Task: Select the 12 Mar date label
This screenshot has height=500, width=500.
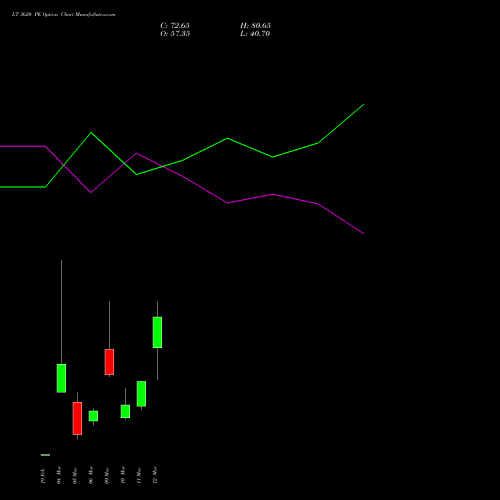Action: [155, 475]
